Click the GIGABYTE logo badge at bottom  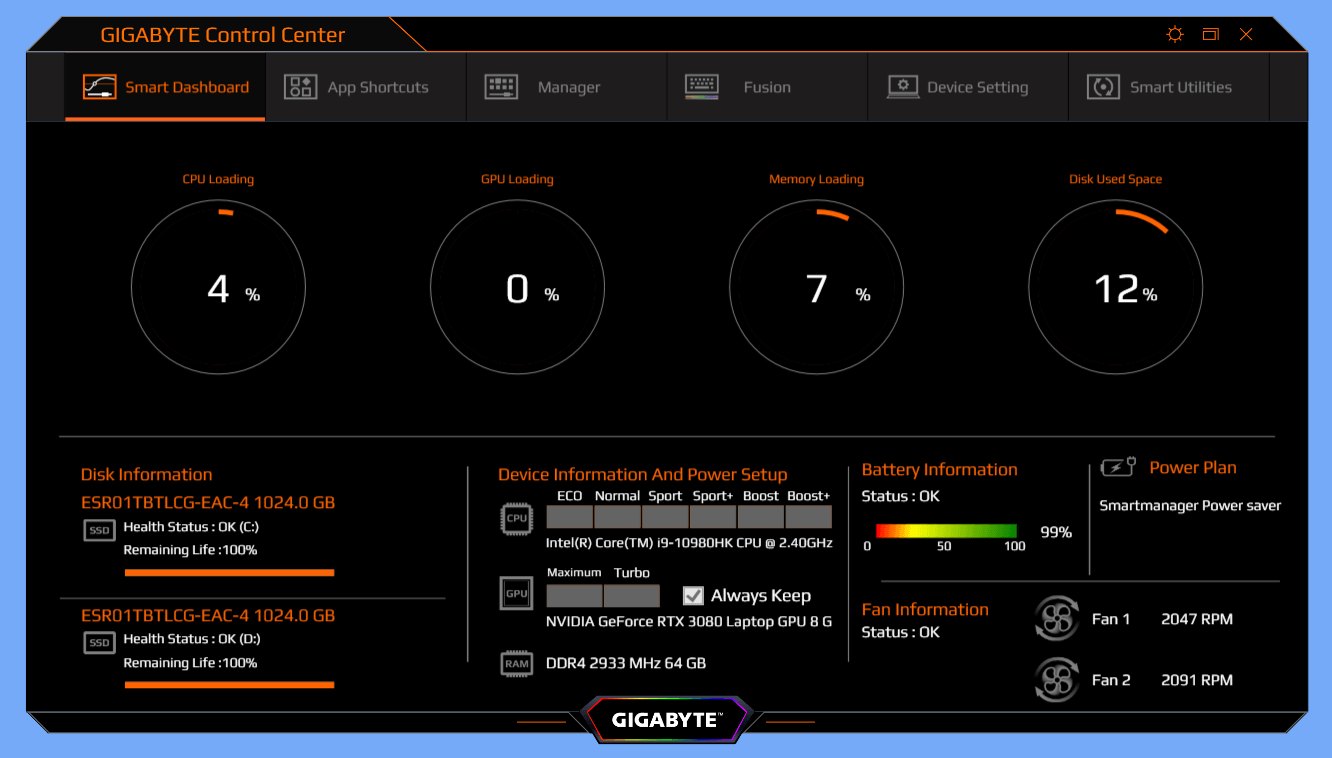pyautogui.click(x=666, y=720)
